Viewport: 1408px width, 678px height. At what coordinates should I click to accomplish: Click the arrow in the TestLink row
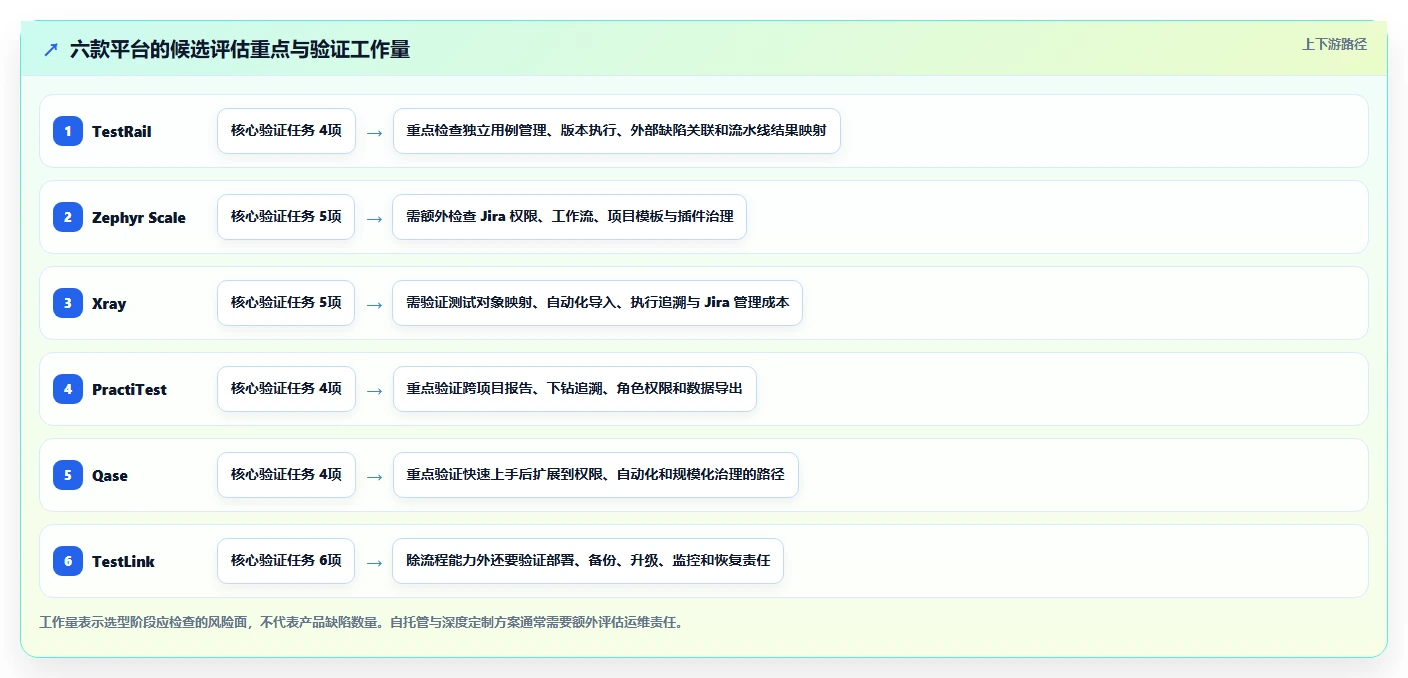(374, 562)
